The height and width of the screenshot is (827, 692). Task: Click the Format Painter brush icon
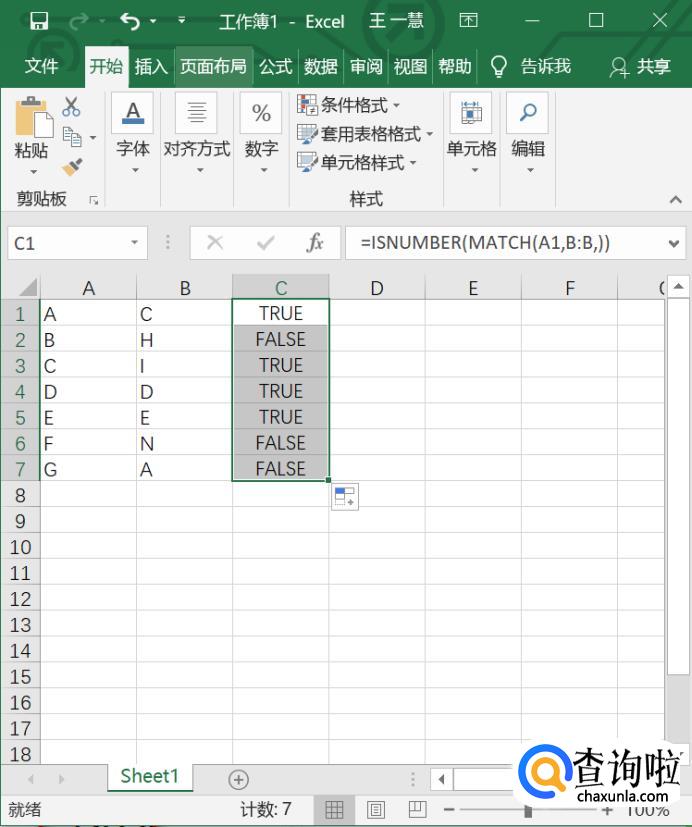72,167
